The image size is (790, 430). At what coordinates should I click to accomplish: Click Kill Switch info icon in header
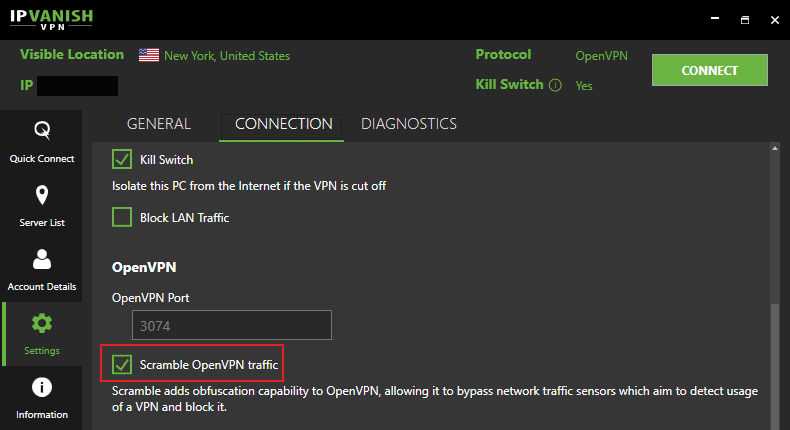[x=555, y=85]
